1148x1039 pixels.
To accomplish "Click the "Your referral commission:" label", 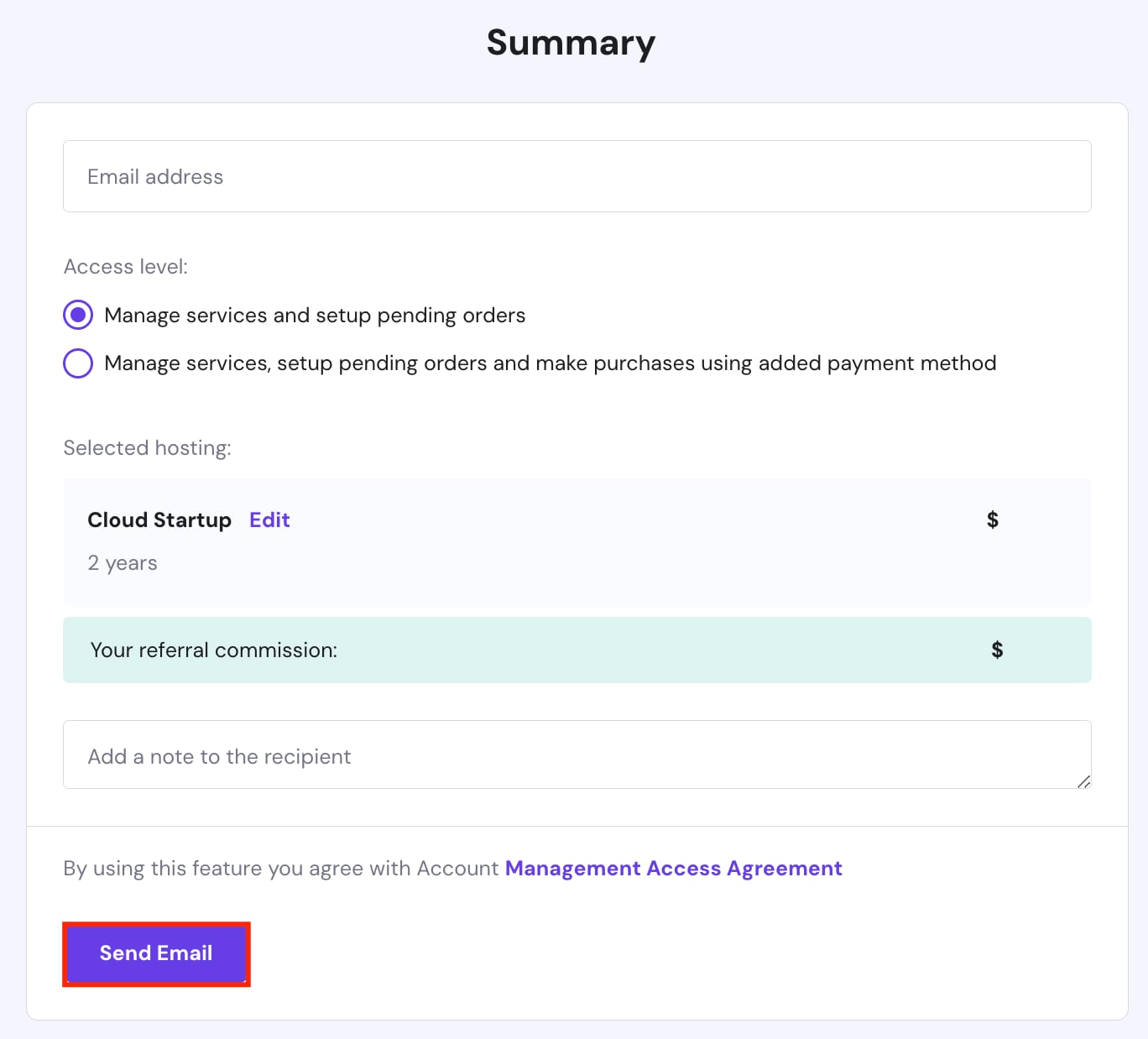I will (x=213, y=650).
